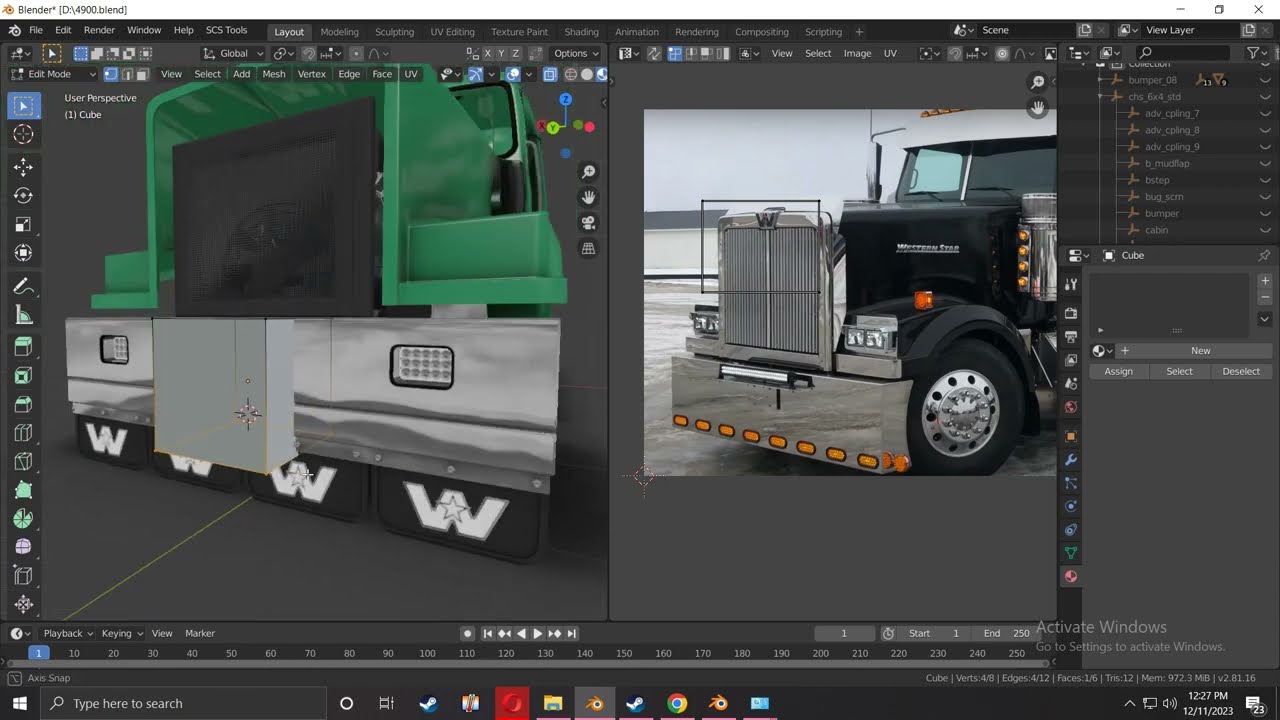This screenshot has width=1280, height=720.
Task: Add a material slot with plus button
Action: (x=1264, y=281)
